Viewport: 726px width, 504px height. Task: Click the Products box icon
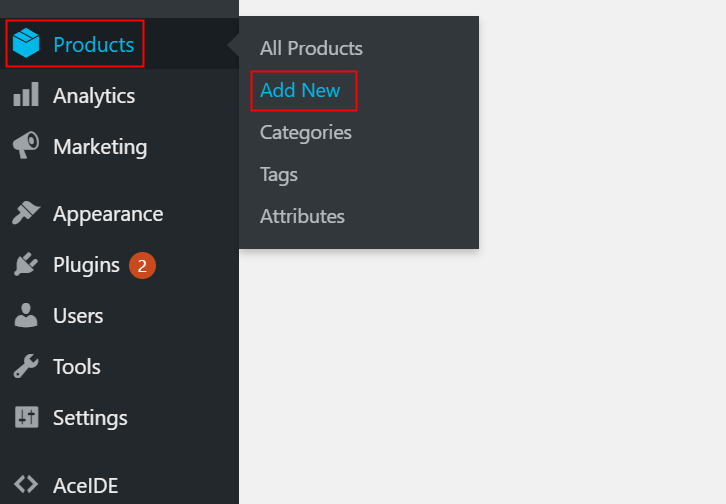click(x=26, y=45)
